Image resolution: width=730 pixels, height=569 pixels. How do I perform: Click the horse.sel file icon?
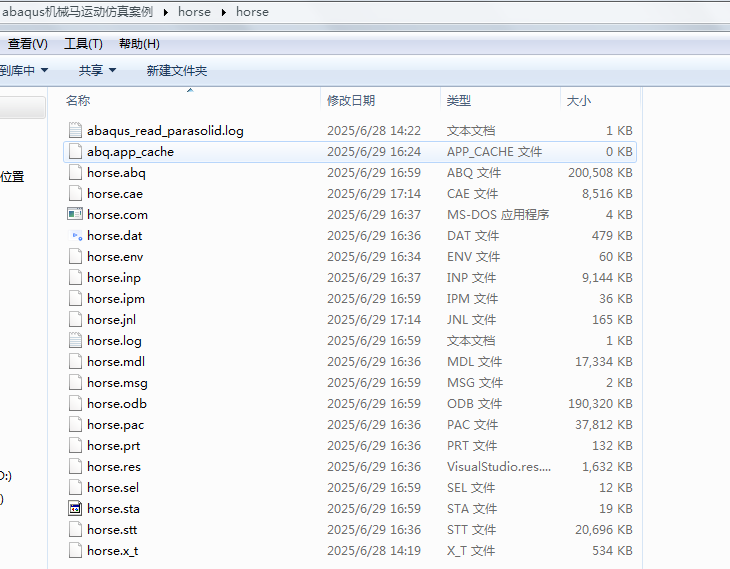(x=75, y=487)
